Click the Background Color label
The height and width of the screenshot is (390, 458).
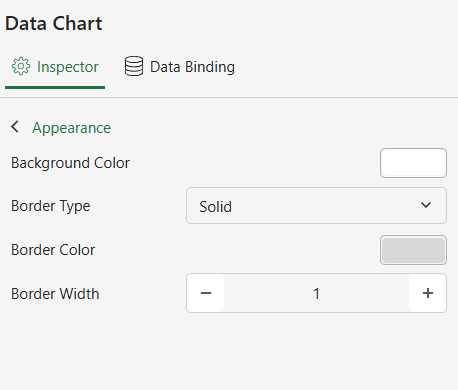[70, 163]
